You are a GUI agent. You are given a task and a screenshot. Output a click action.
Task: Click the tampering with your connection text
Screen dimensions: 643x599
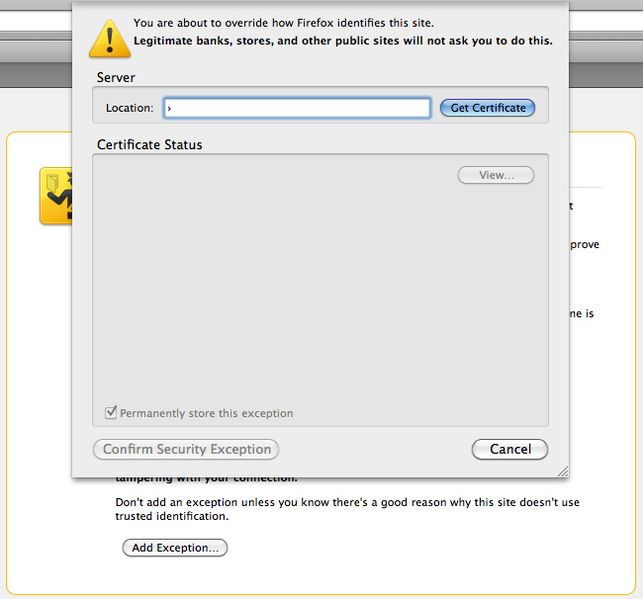click(206, 479)
